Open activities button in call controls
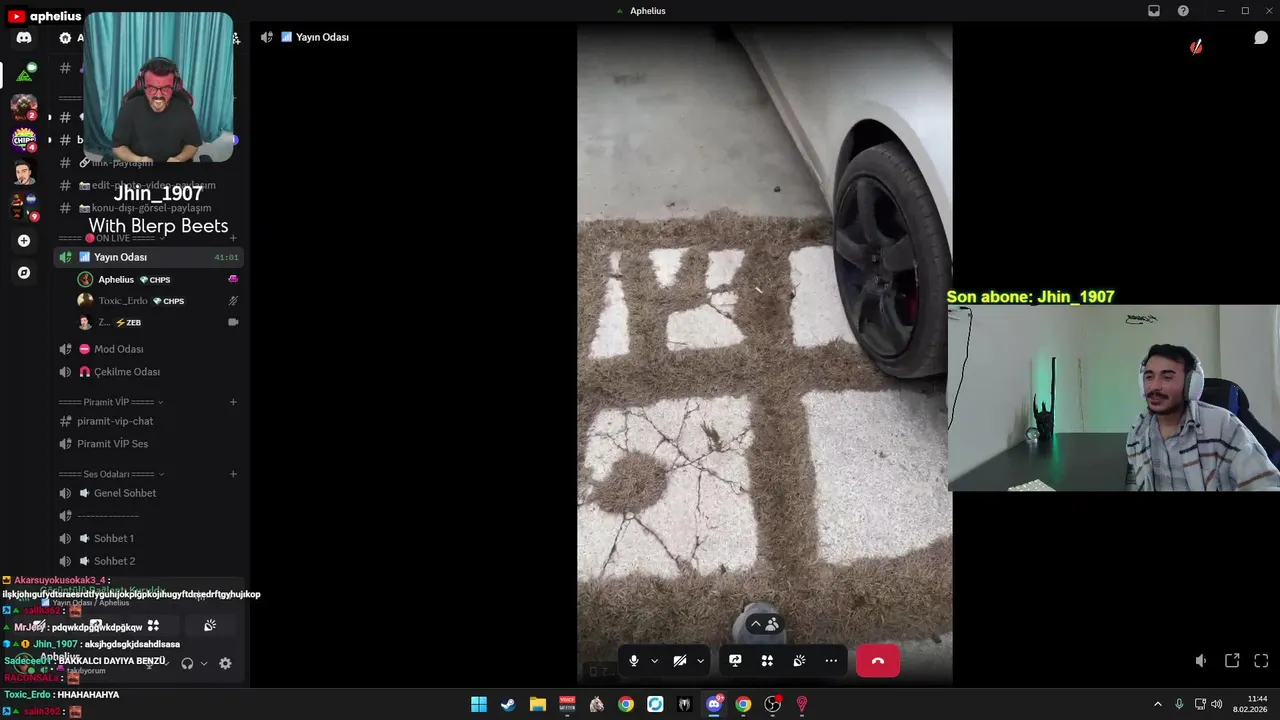 (x=767, y=661)
